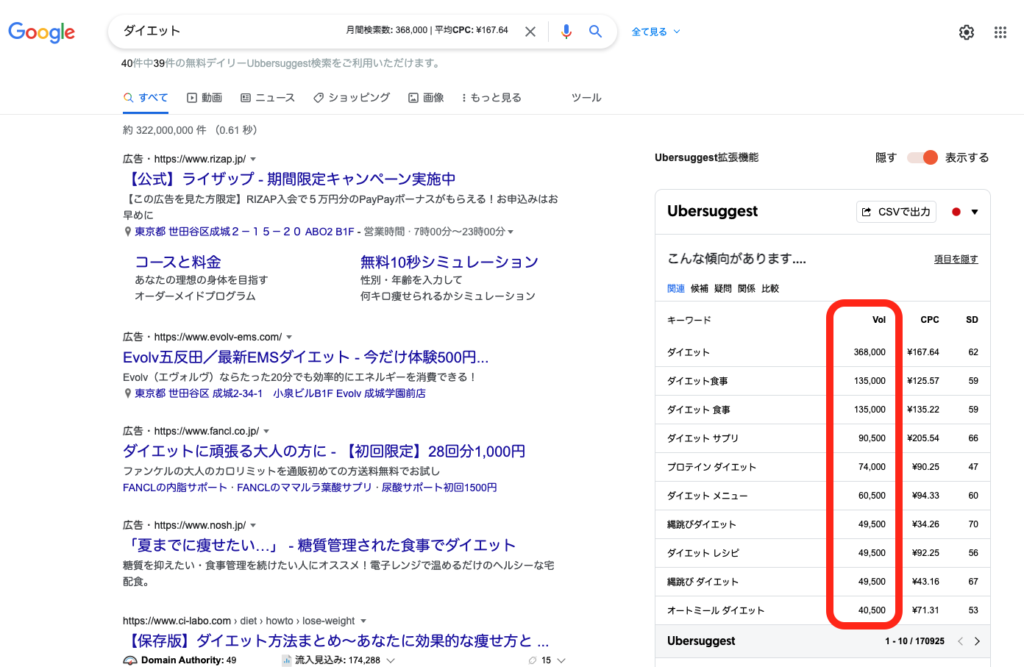
Task: Go to previous Ubersuggest results page arrow
Action: (x=960, y=642)
